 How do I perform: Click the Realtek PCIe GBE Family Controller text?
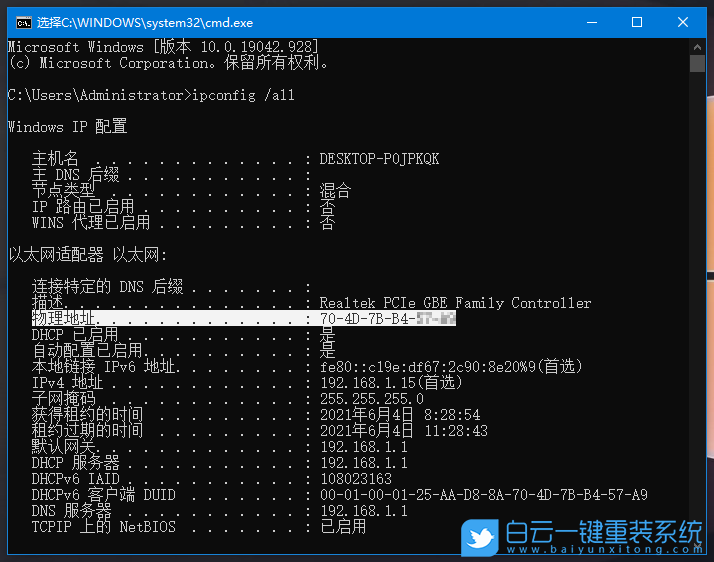(455, 303)
